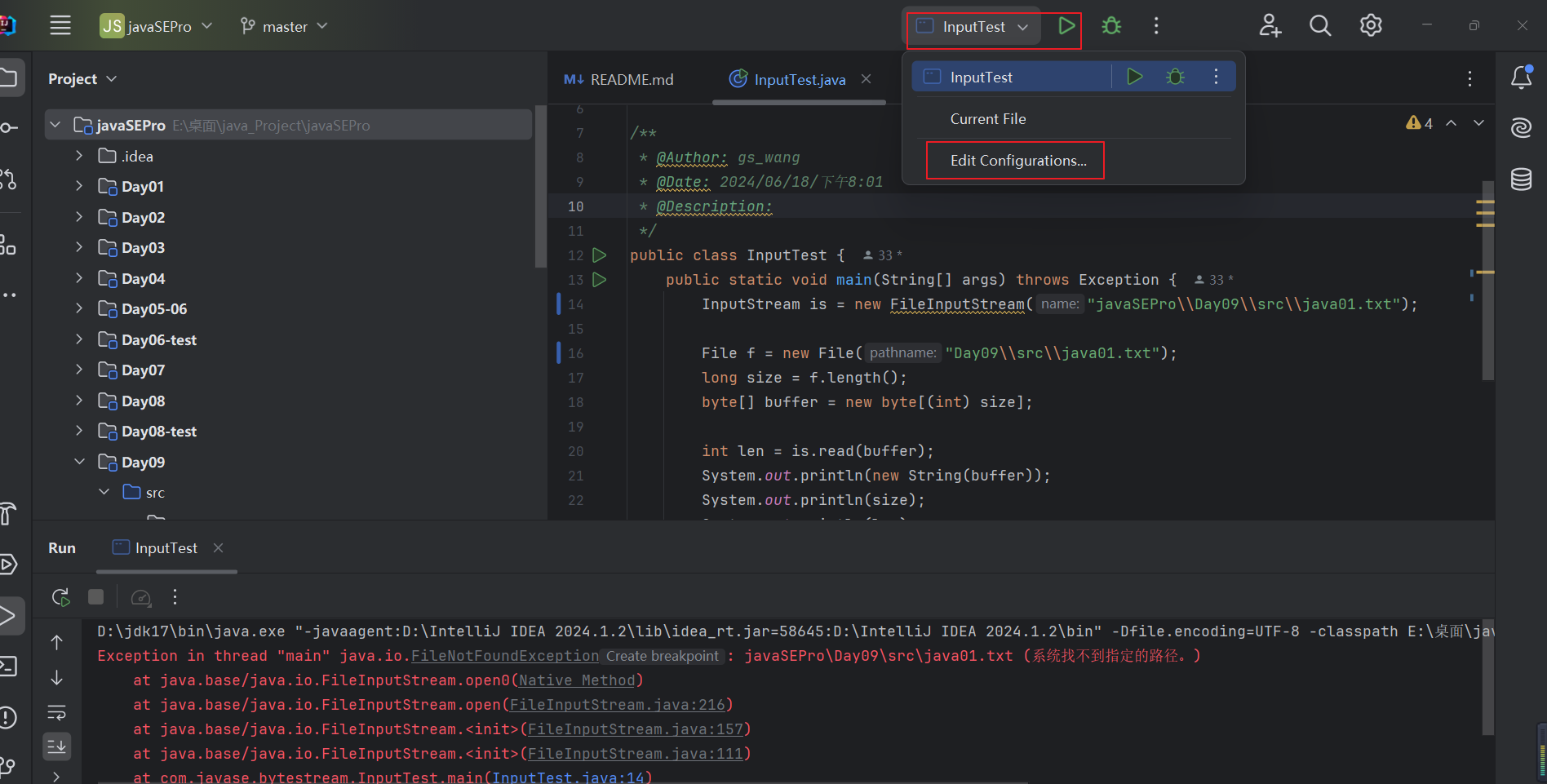
Task: Open Notifications bell tool window
Action: coord(1522,78)
